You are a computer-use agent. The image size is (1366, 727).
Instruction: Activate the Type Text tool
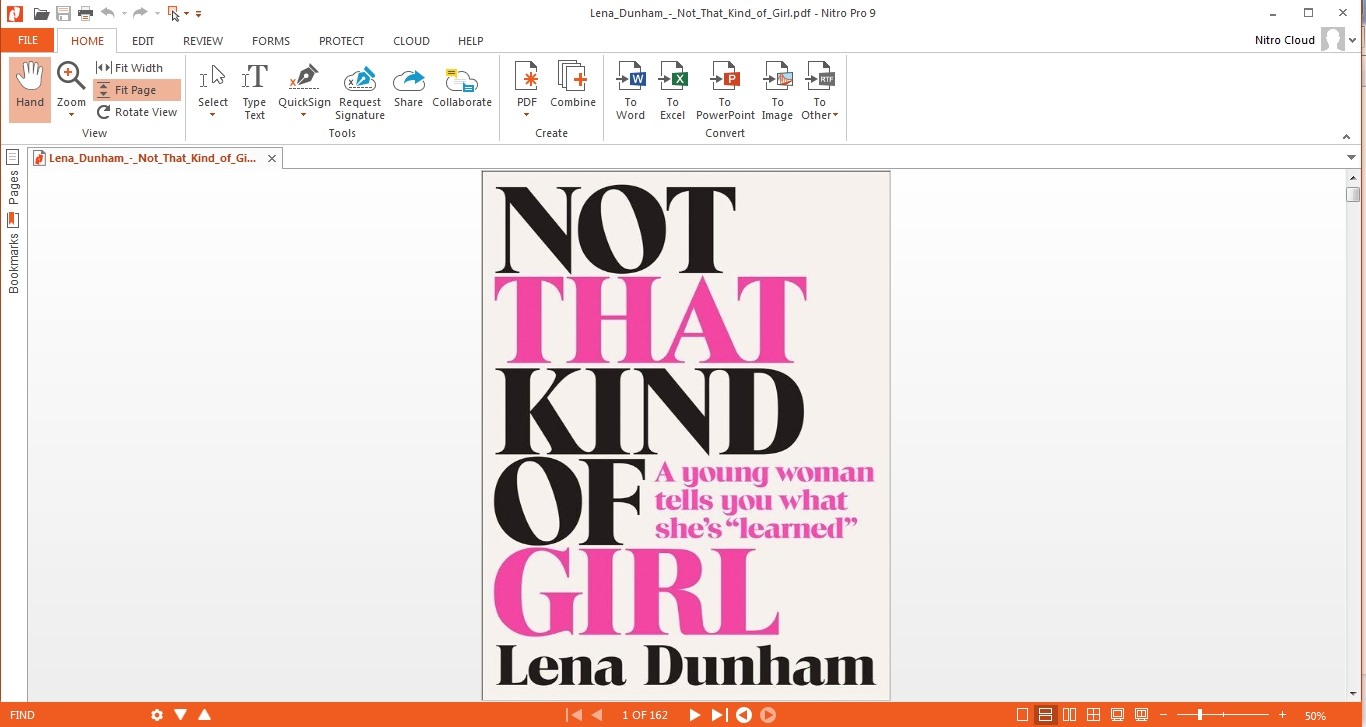(255, 90)
